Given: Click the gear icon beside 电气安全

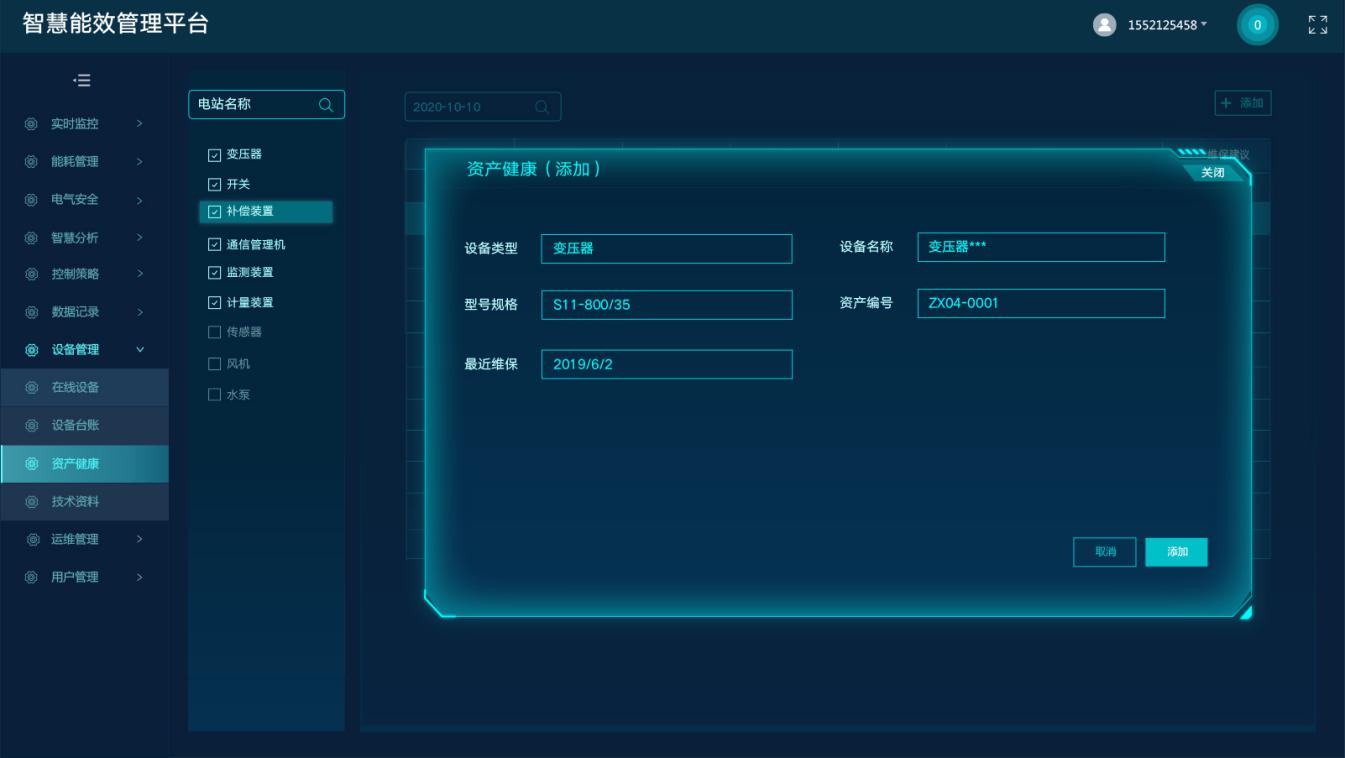Looking at the screenshot, I should [x=31, y=200].
